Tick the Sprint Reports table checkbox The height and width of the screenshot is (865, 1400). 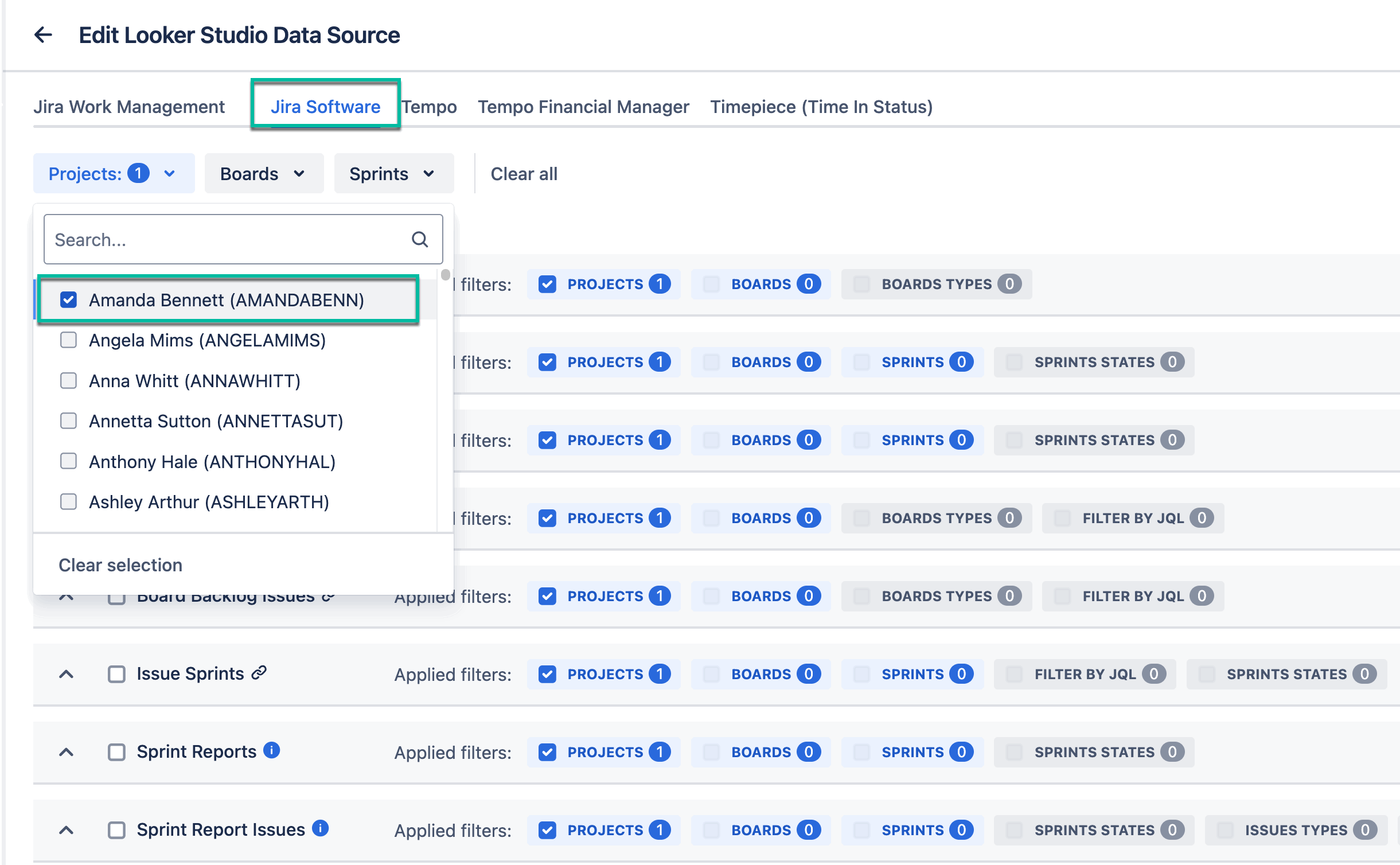click(x=116, y=752)
